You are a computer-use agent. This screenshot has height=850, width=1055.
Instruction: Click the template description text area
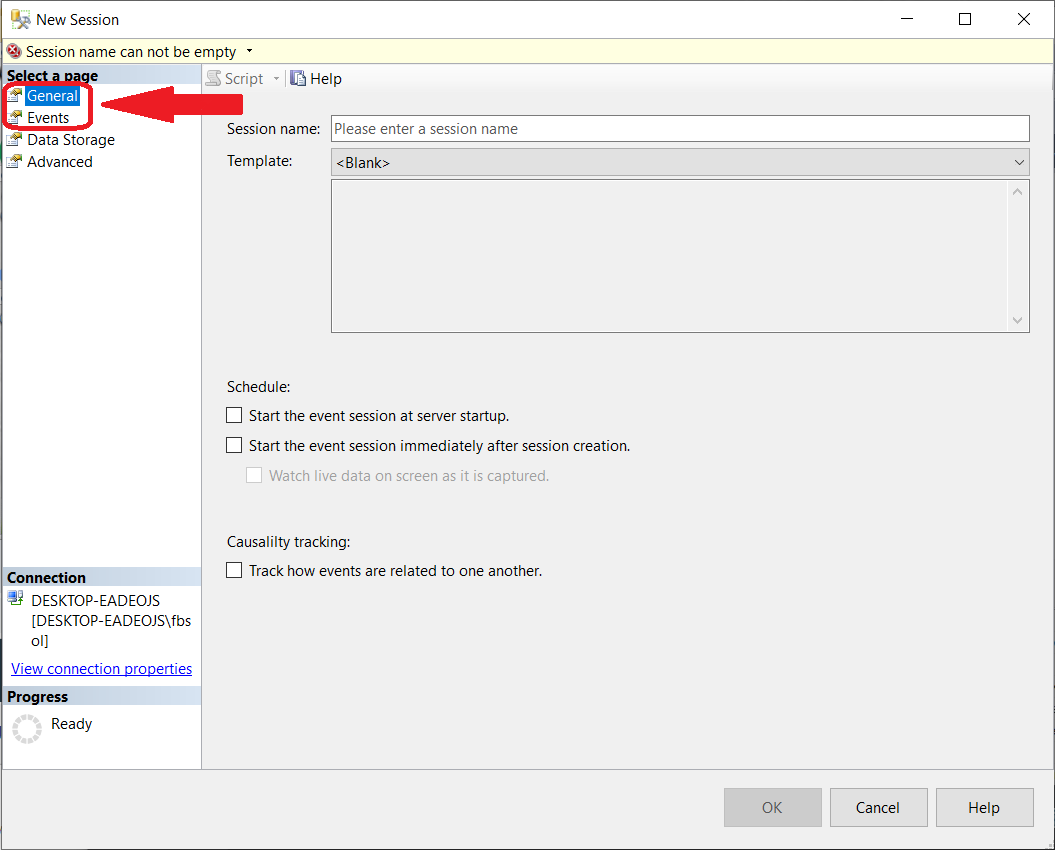point(669,256)
